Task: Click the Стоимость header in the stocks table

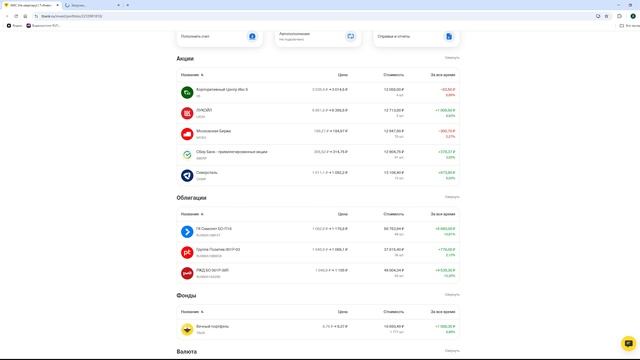Action: (393, 75)
